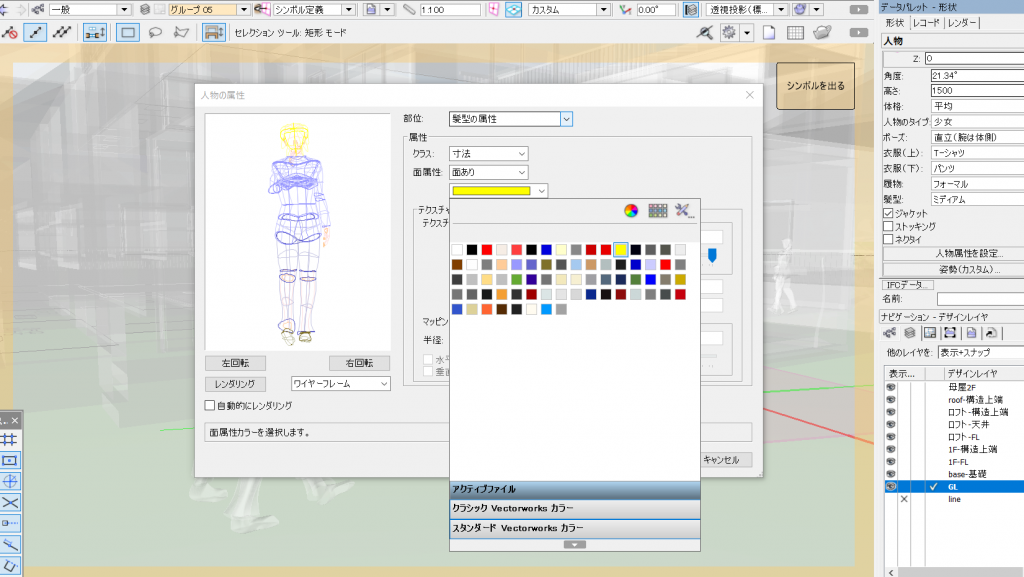Open the color palette manager grid icon

coord(657,210)
